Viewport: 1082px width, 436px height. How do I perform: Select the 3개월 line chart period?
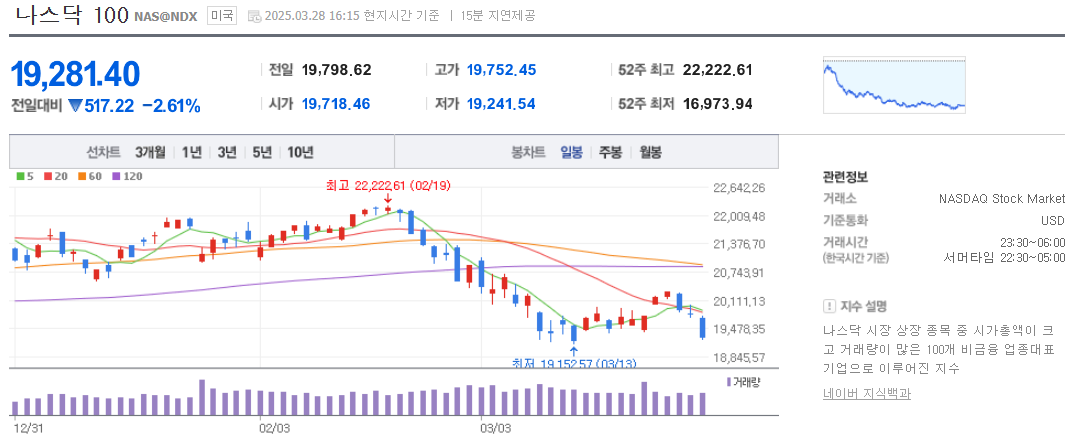point(150,152)
